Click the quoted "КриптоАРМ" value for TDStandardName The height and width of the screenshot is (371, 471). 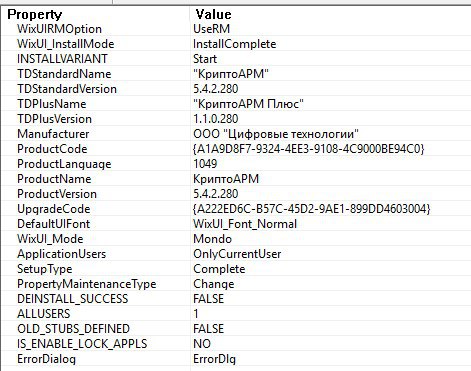tap(231, 74)
